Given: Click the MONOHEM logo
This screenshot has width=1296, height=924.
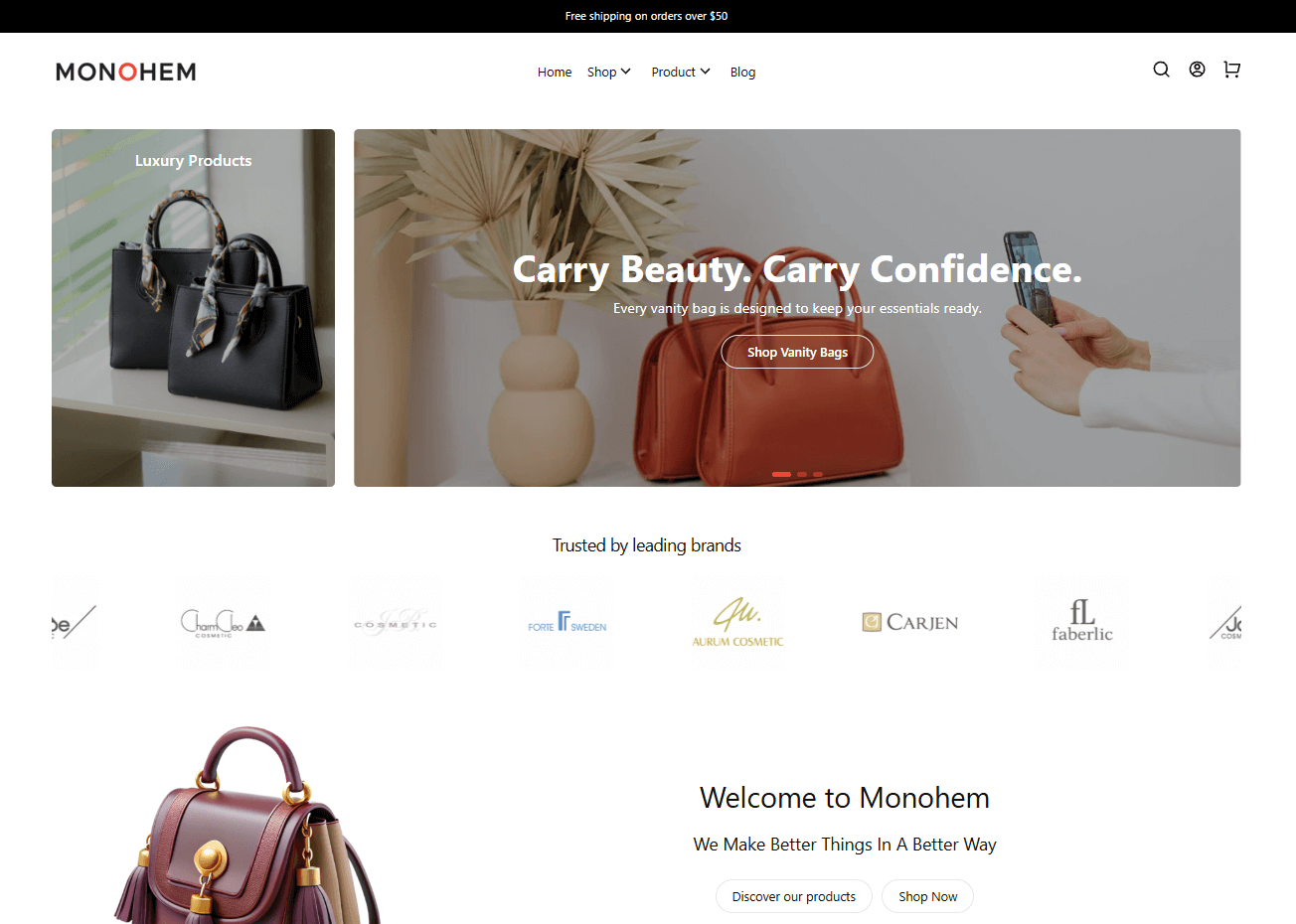Looking at the screenshot, I should [x=126, y=72].
